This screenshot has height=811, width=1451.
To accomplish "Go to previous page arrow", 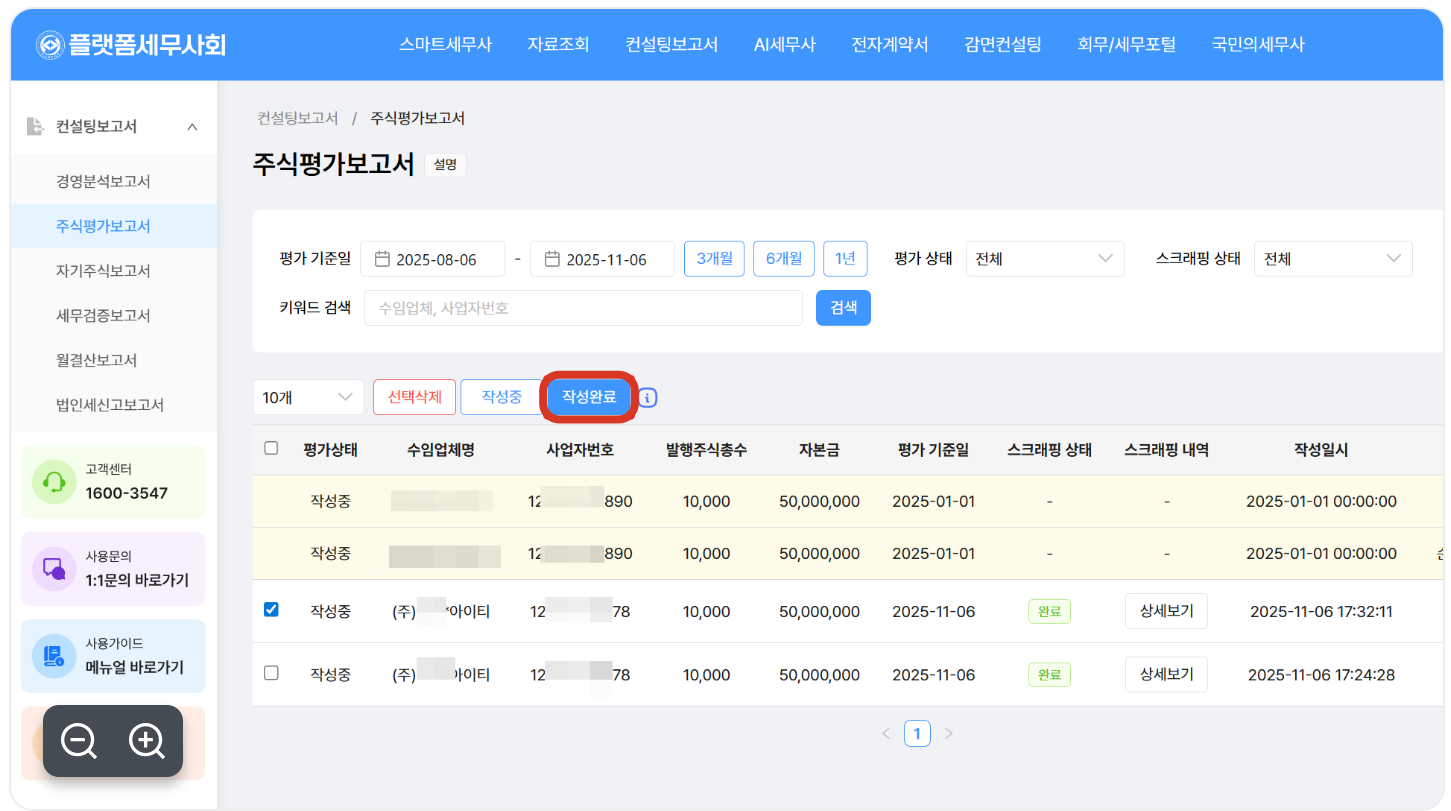I will point(886,734).
